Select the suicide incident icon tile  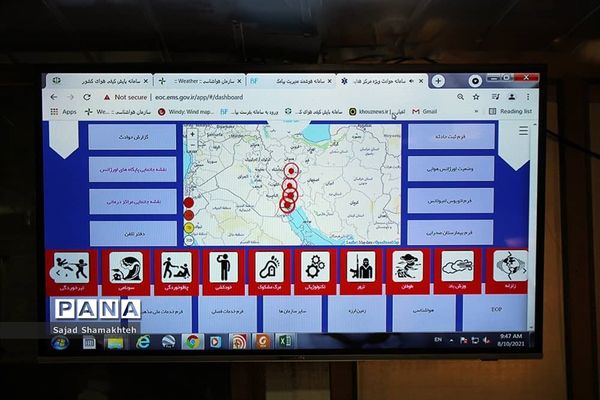pos(223,272)
